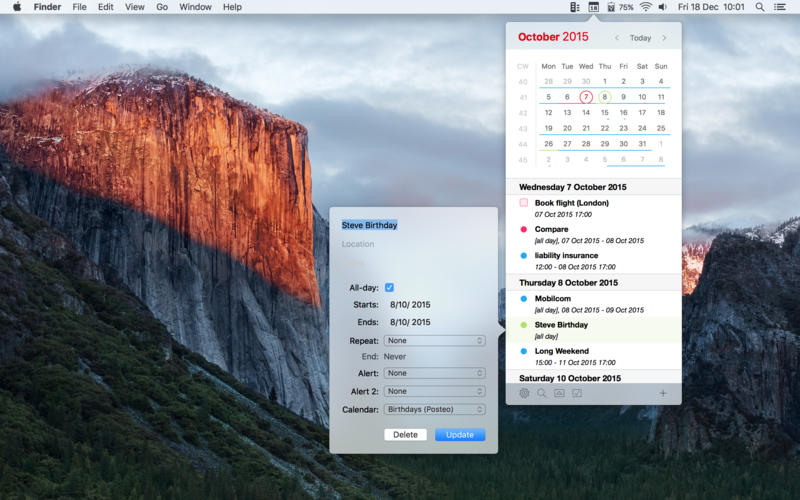Image resolution: width=800 pixels, height=500 pixels.
Task: Jump to Today in the calendar
Action: pos(640,38)
